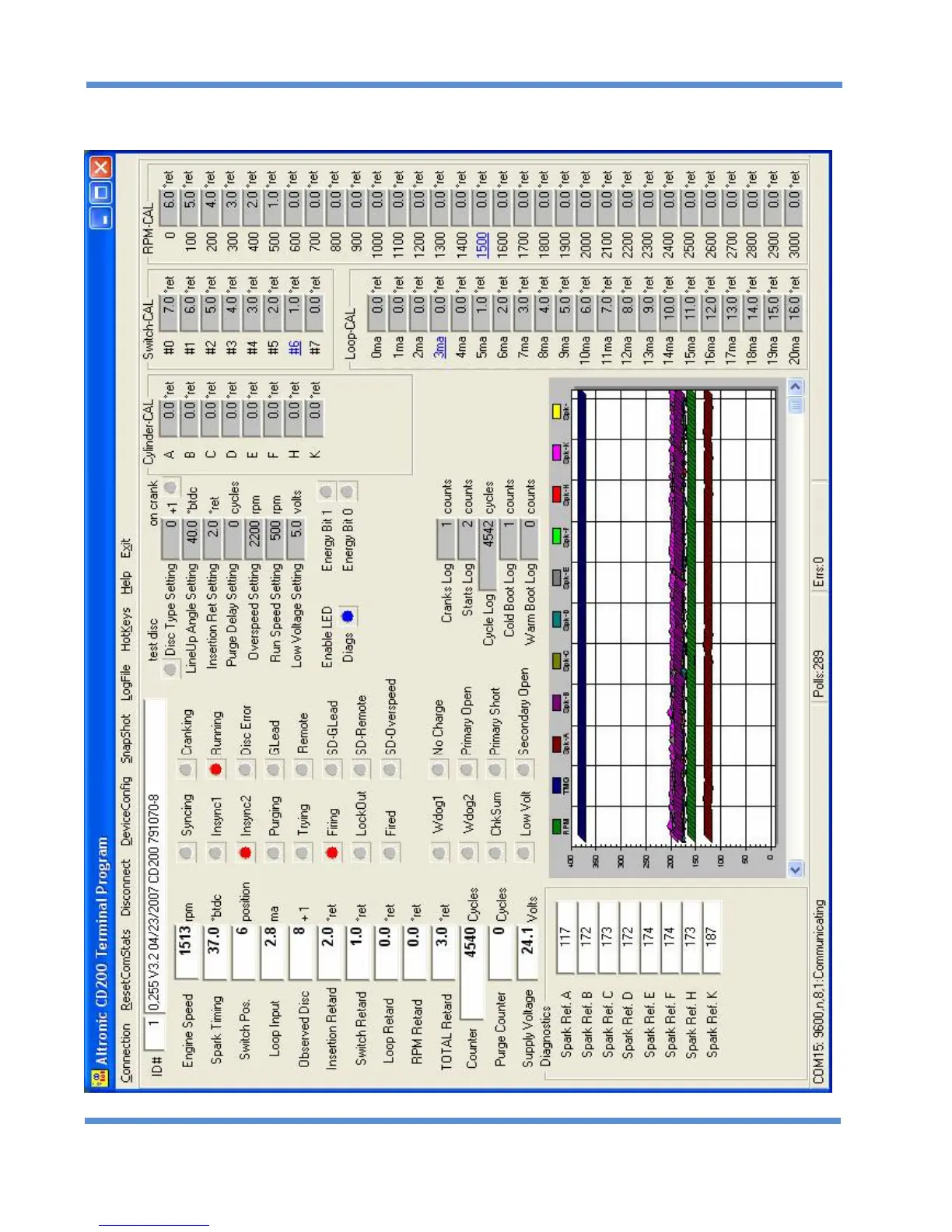The image size is (952, 1232).
Task: Open the Connection menu
Action: pos(126,1052)
